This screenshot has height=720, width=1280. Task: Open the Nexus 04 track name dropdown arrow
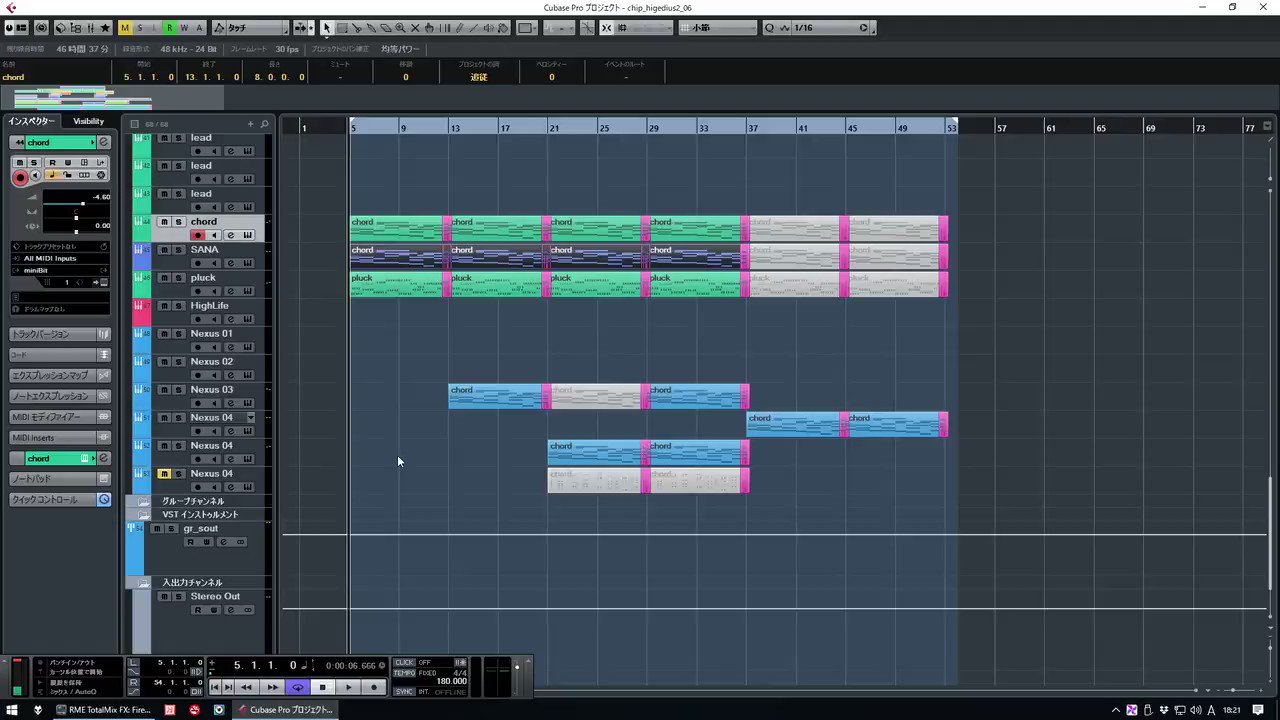(x=252, y=417)
